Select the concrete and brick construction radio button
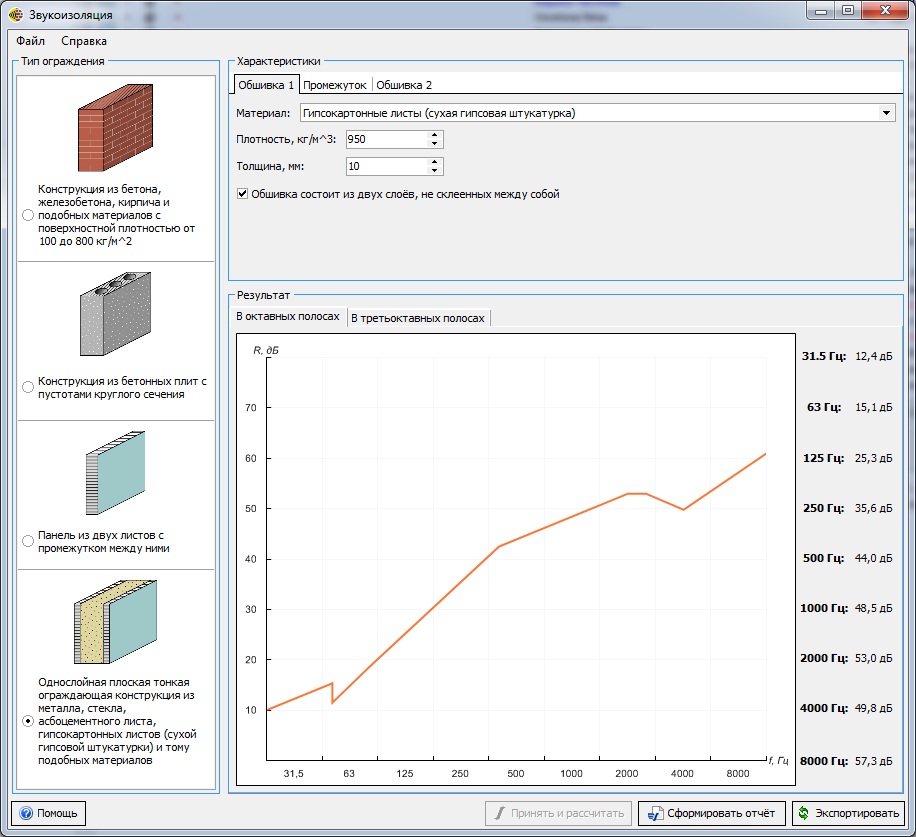The height and width of the screenshot is (837, 916). click(28, 214)
